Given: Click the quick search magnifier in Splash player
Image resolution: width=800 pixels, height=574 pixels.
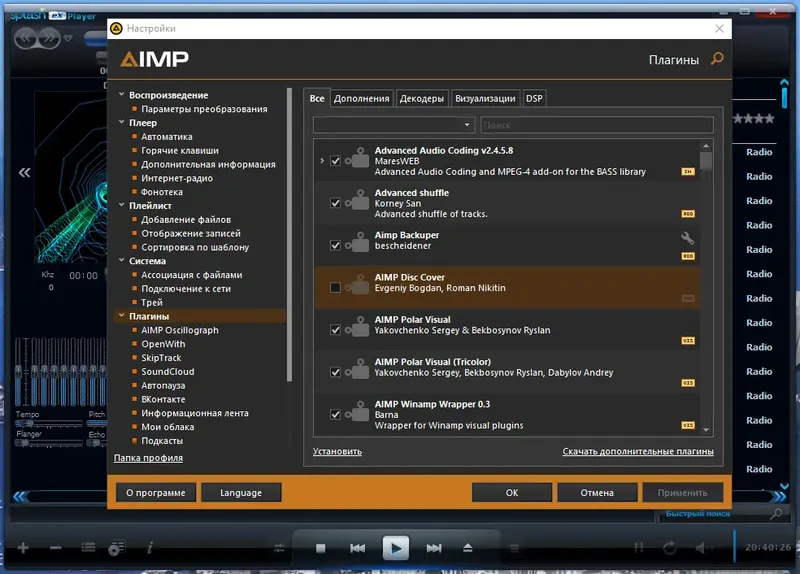Looking at the screenshot, I should click(x=776, y=514).
